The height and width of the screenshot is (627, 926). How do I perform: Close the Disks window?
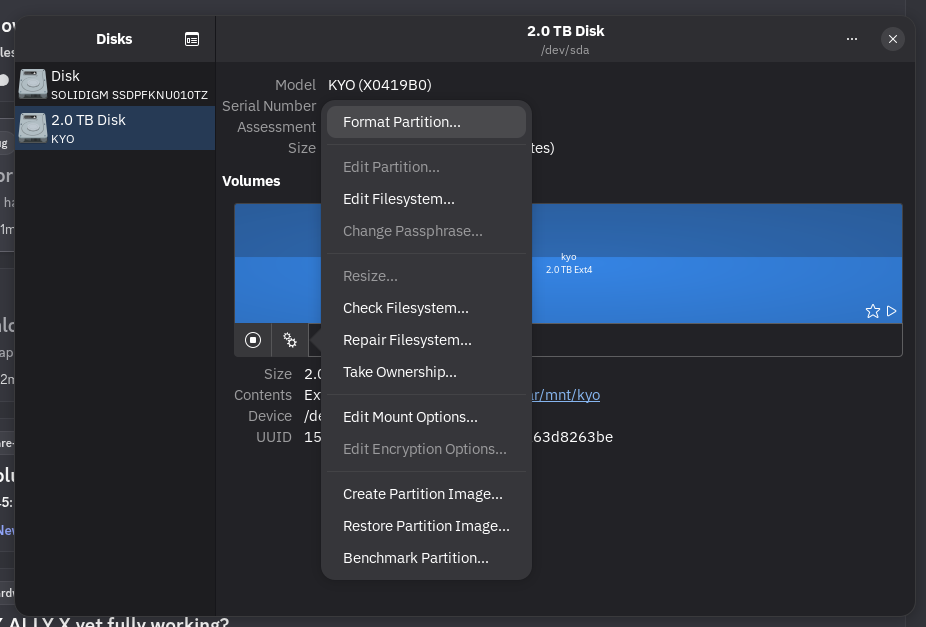(893, 39)
